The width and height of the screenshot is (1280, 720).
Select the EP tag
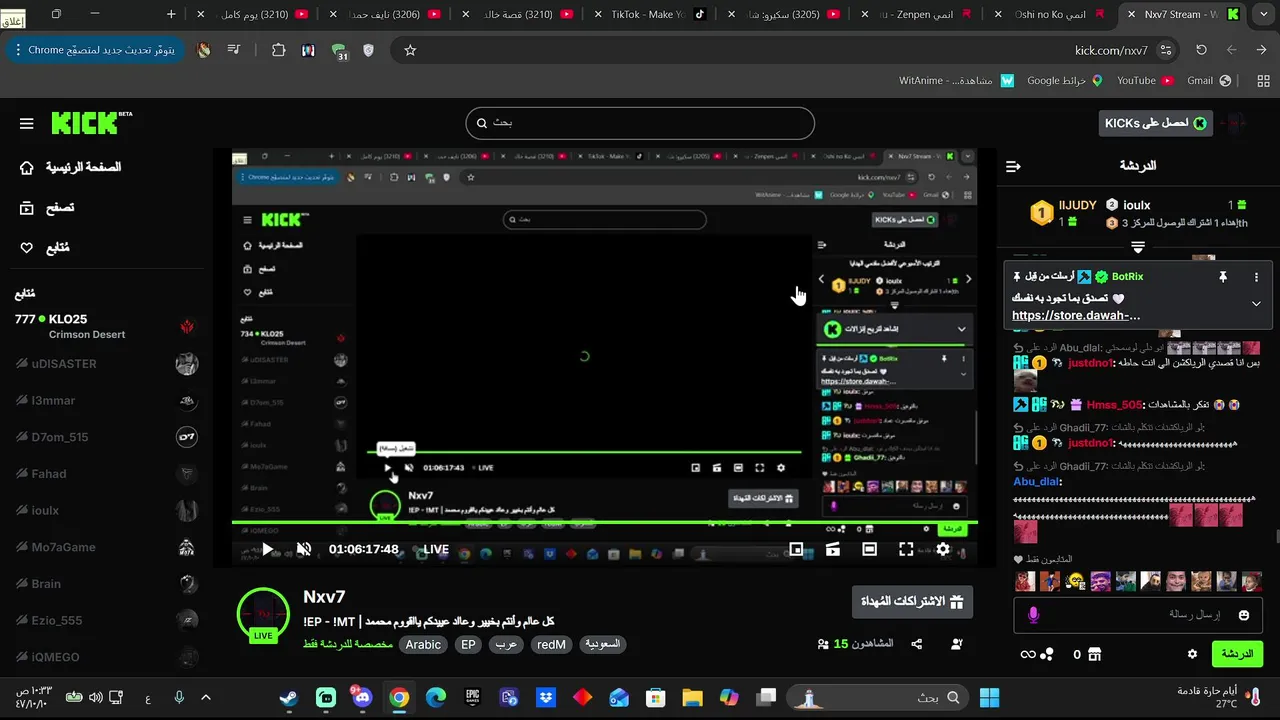(468, 645)
